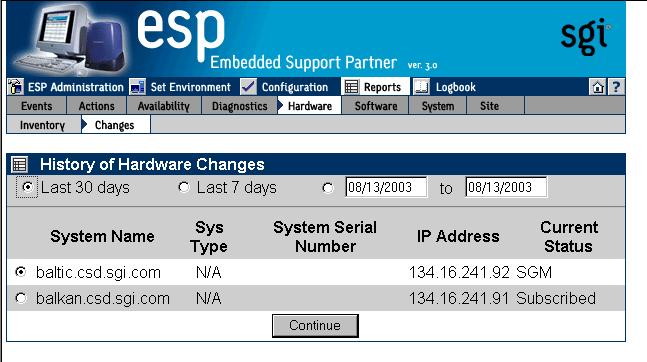Select the Last 7 days radio button

184,187
